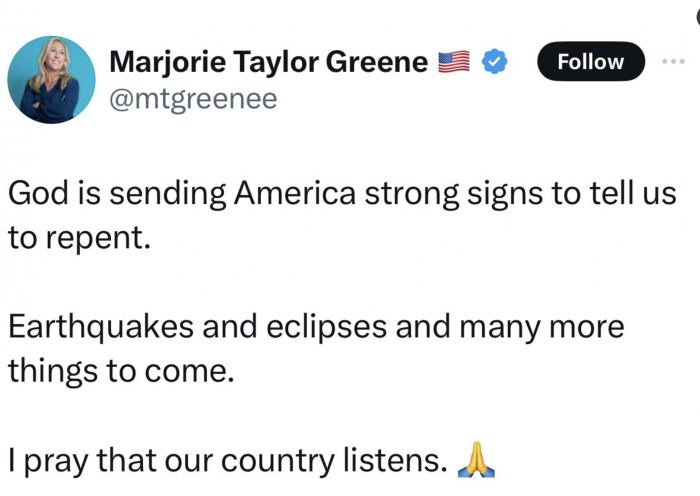Click the praying hands emoji
This screenshot has width=700, height=496.
(x=476, y=460)
